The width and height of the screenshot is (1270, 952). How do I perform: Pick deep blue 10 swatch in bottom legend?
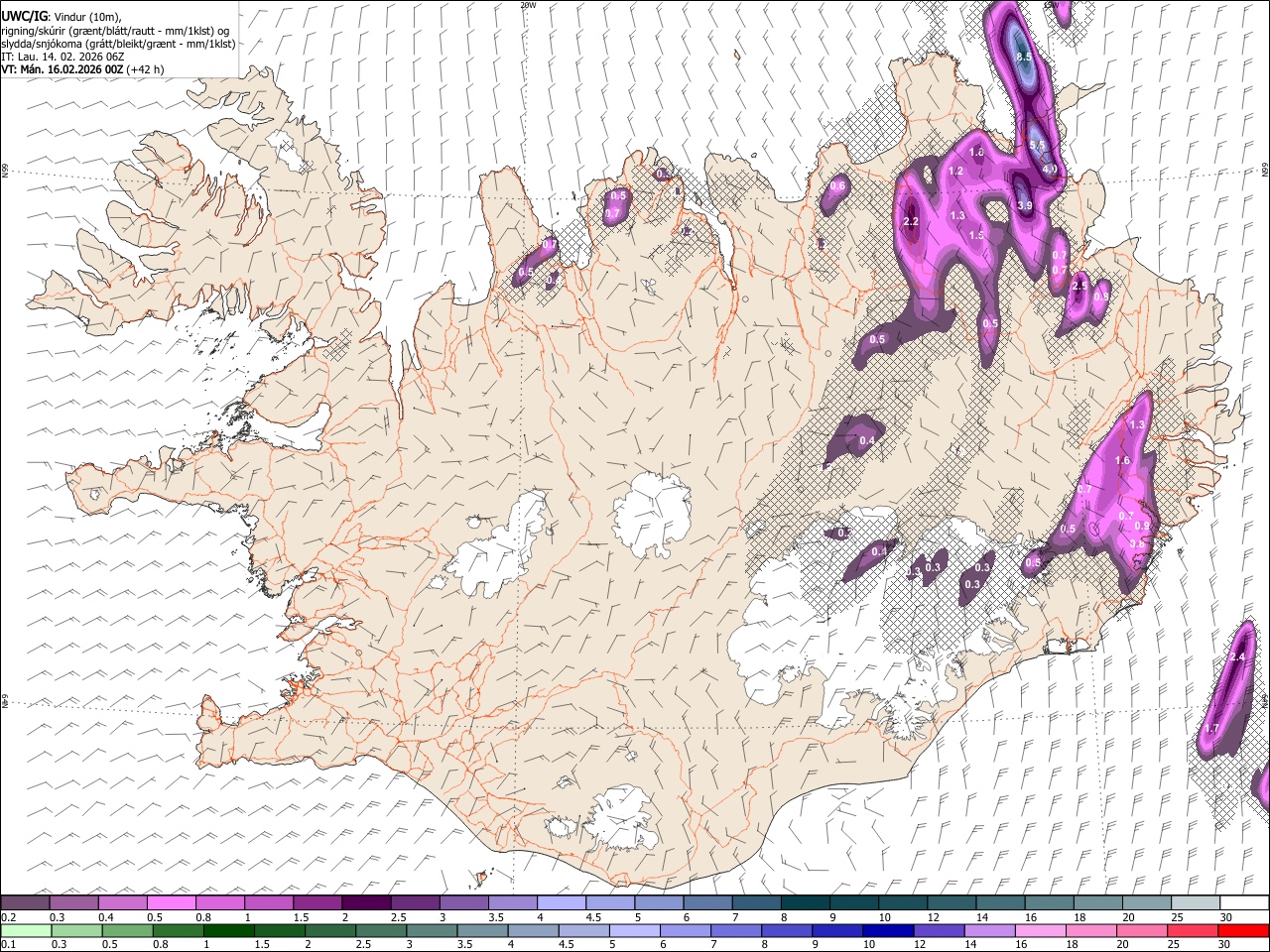888,930
